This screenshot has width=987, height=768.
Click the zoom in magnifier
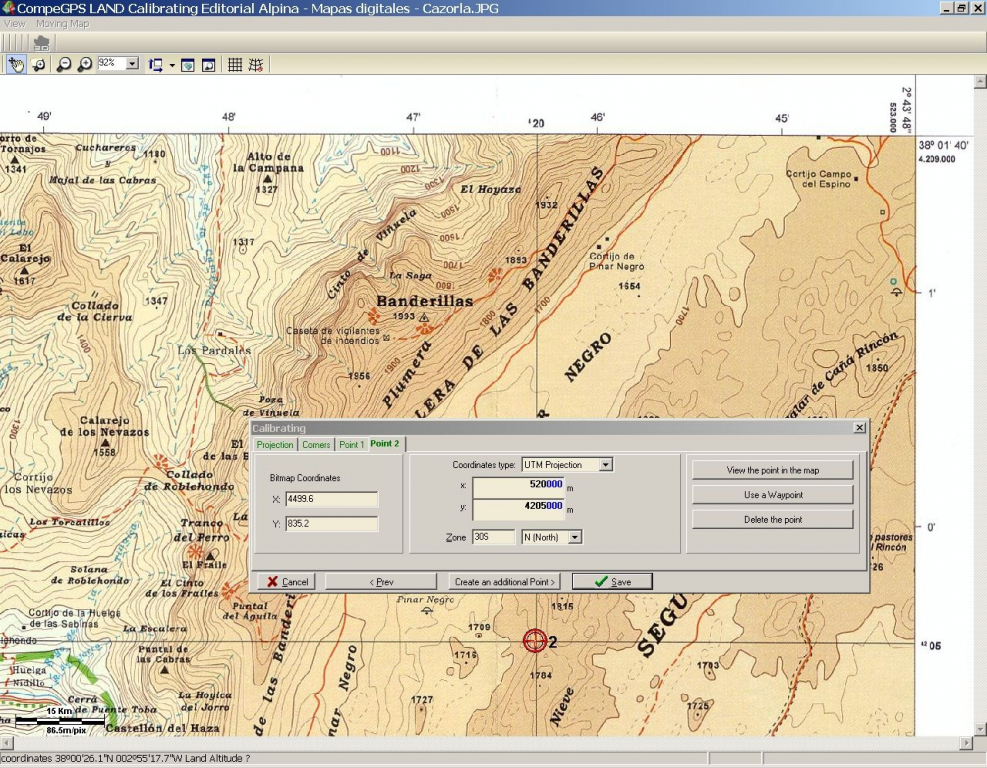pyautogui.click(x=84, y=64)
